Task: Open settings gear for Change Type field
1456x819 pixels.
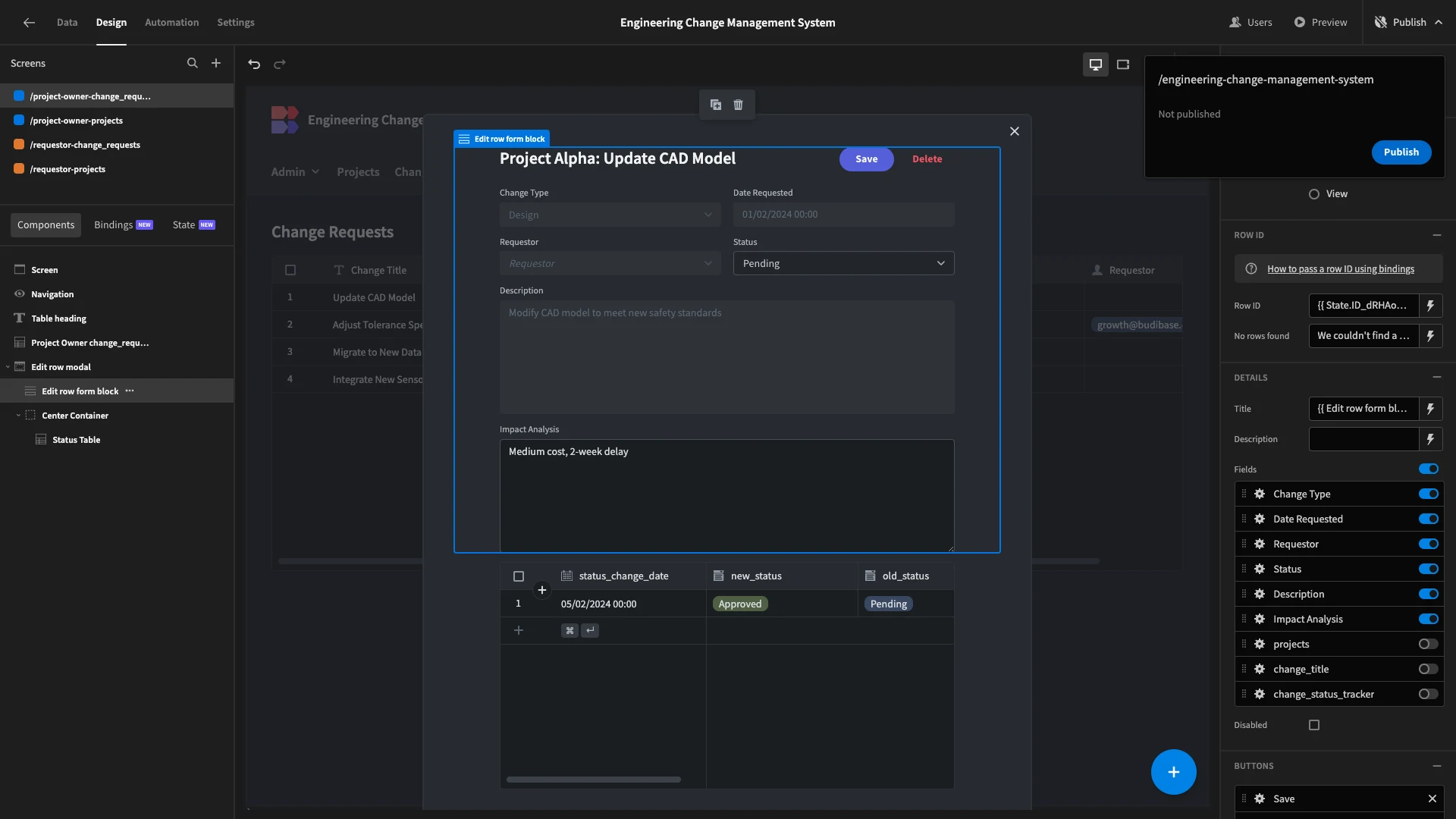Action: [x=1260, y=494]
